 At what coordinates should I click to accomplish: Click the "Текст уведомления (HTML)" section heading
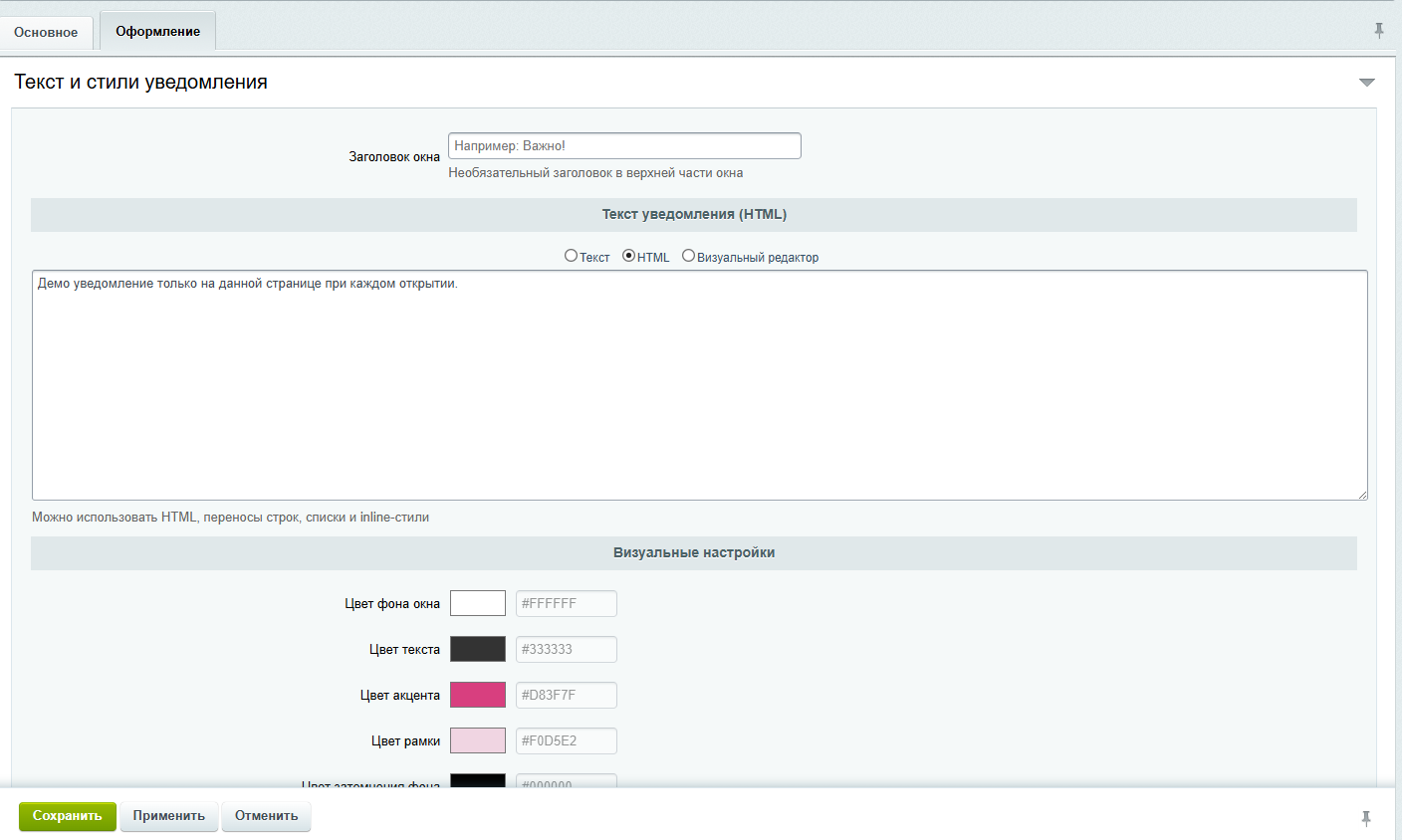coord(694,214)
